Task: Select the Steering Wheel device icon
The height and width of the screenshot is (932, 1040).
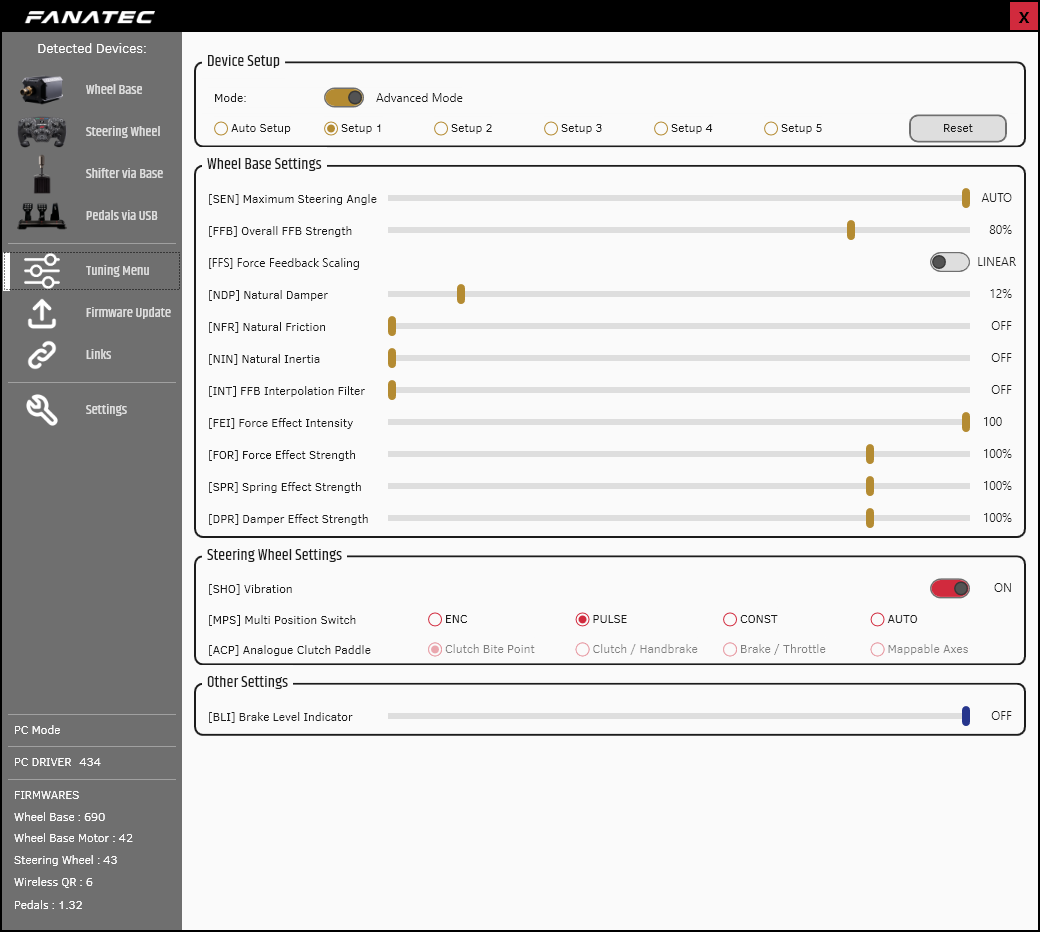Action: [x=42, y=131]
